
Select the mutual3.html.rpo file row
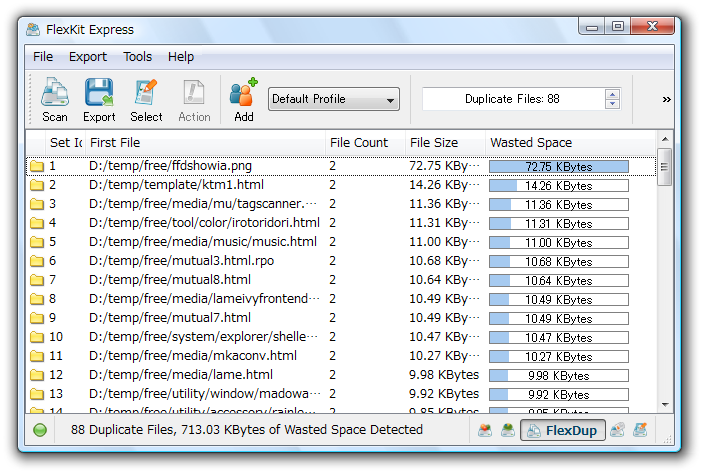[x=341, y=261]
